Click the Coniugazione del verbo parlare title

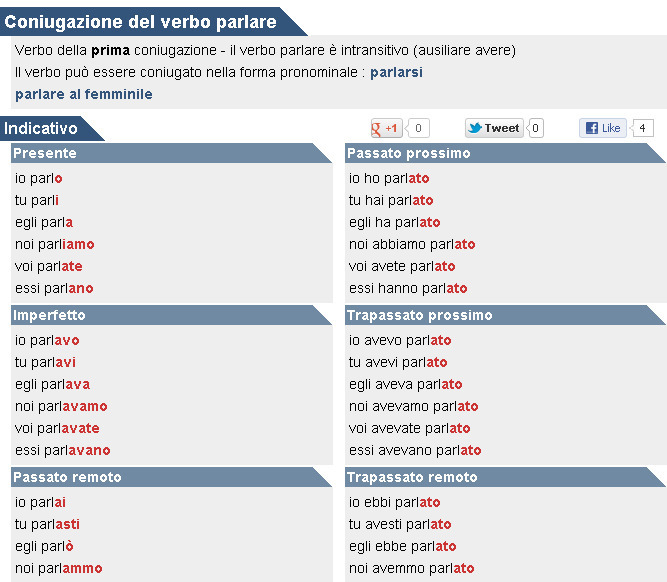click(140, 21)
